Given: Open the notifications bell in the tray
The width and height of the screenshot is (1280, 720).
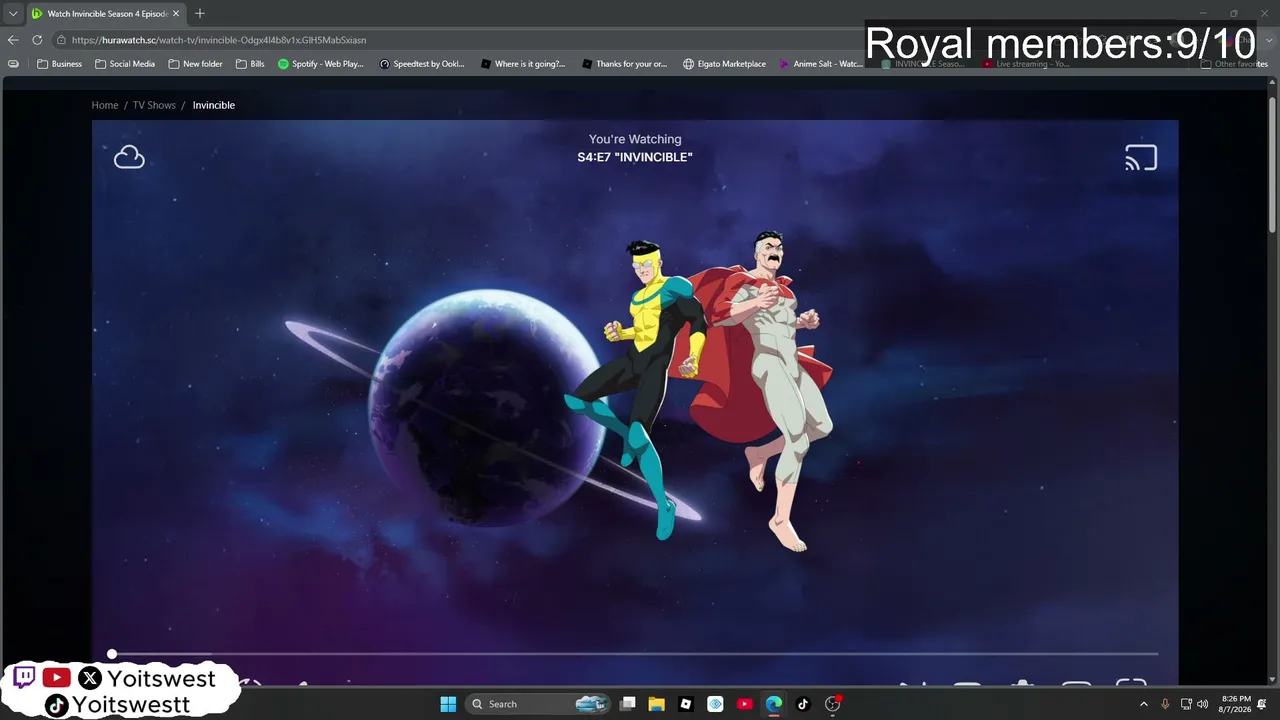Looking at the screenshot, I should coord(1262,704).
